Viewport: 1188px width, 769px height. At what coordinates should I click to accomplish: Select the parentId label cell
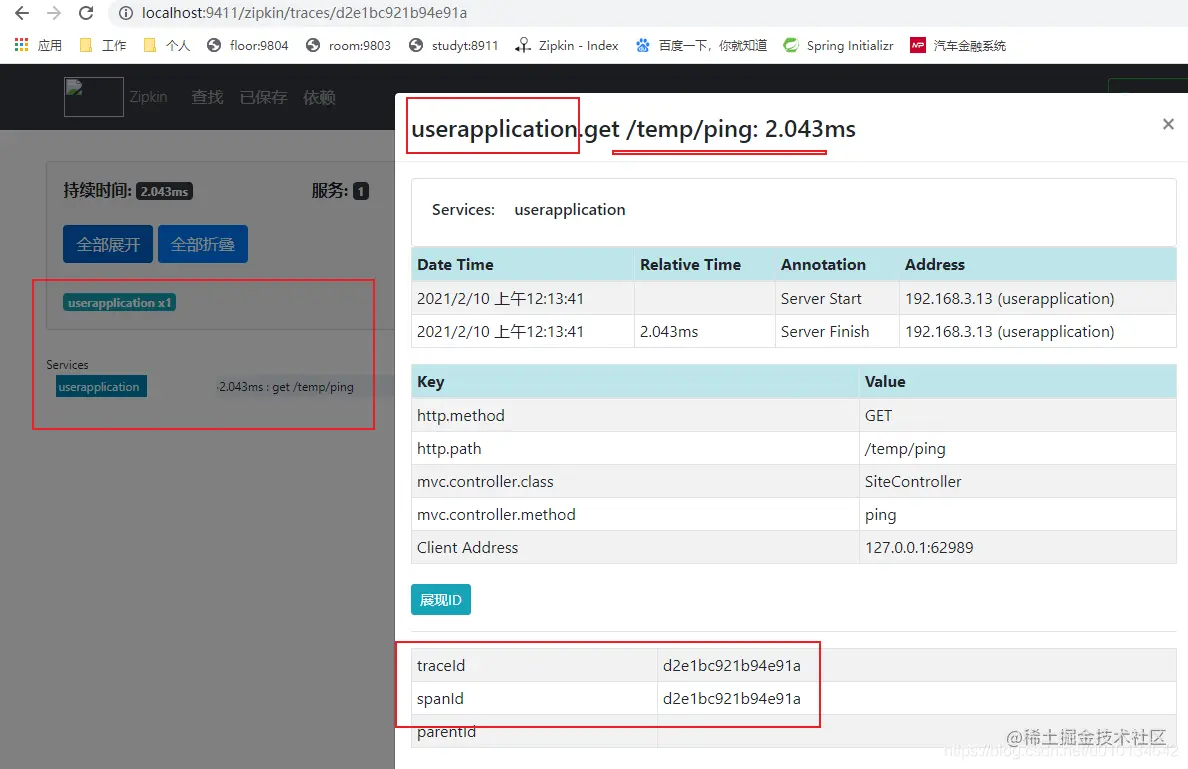(534, 731)
